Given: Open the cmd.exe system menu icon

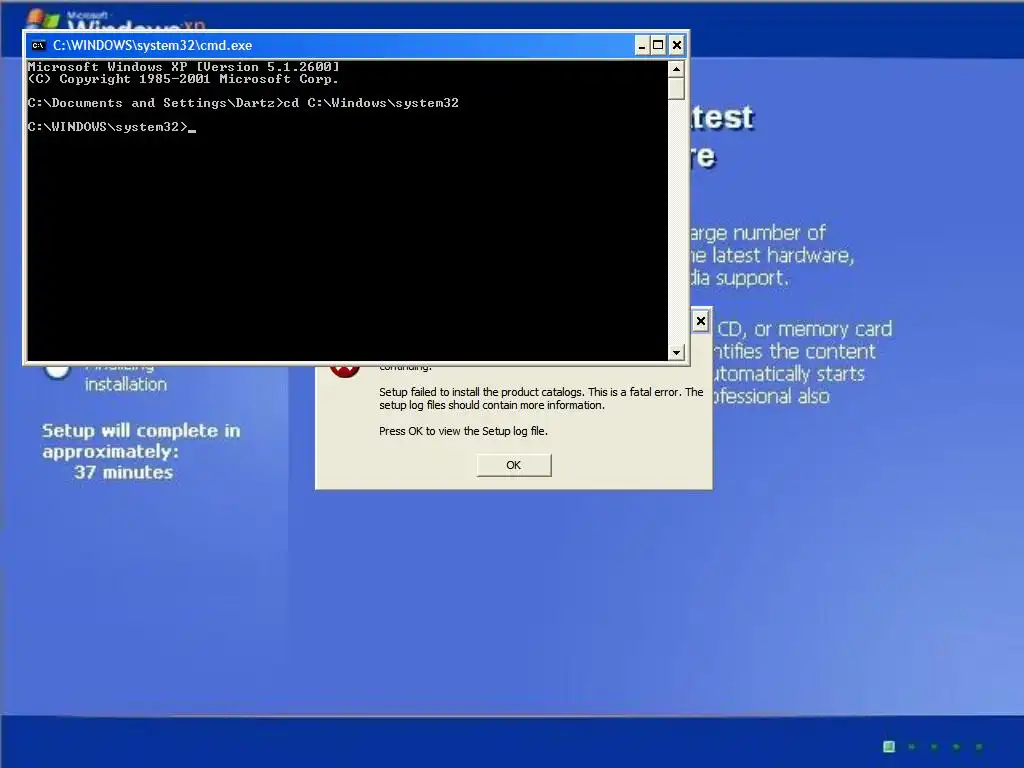Looking at the screenshot, I should point(39,45).
